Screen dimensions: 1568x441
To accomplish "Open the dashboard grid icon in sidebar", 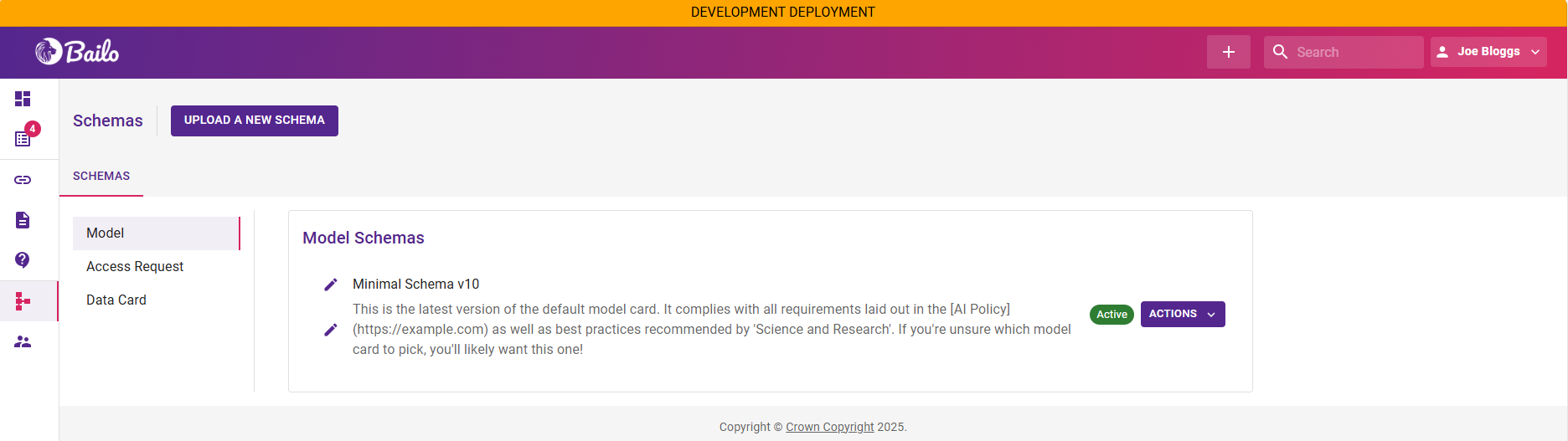I will [x=23, y=99].
